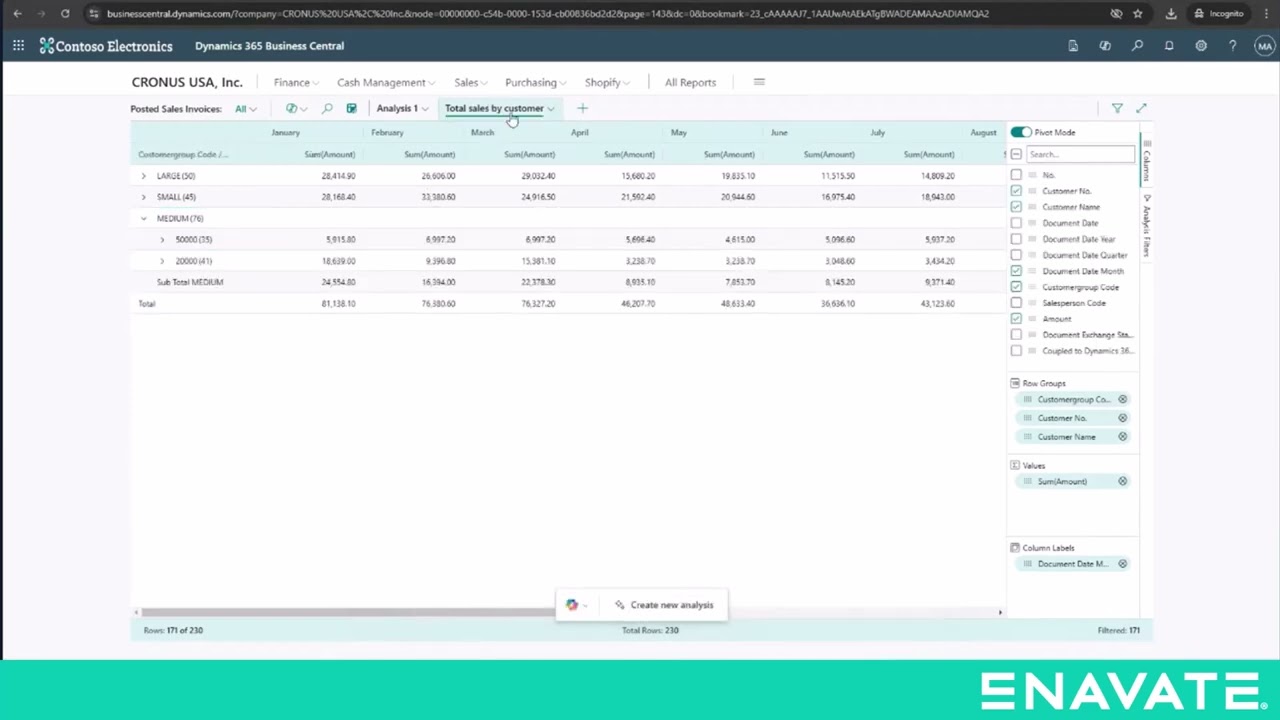Open the All Reports link

tap(690, 83)
